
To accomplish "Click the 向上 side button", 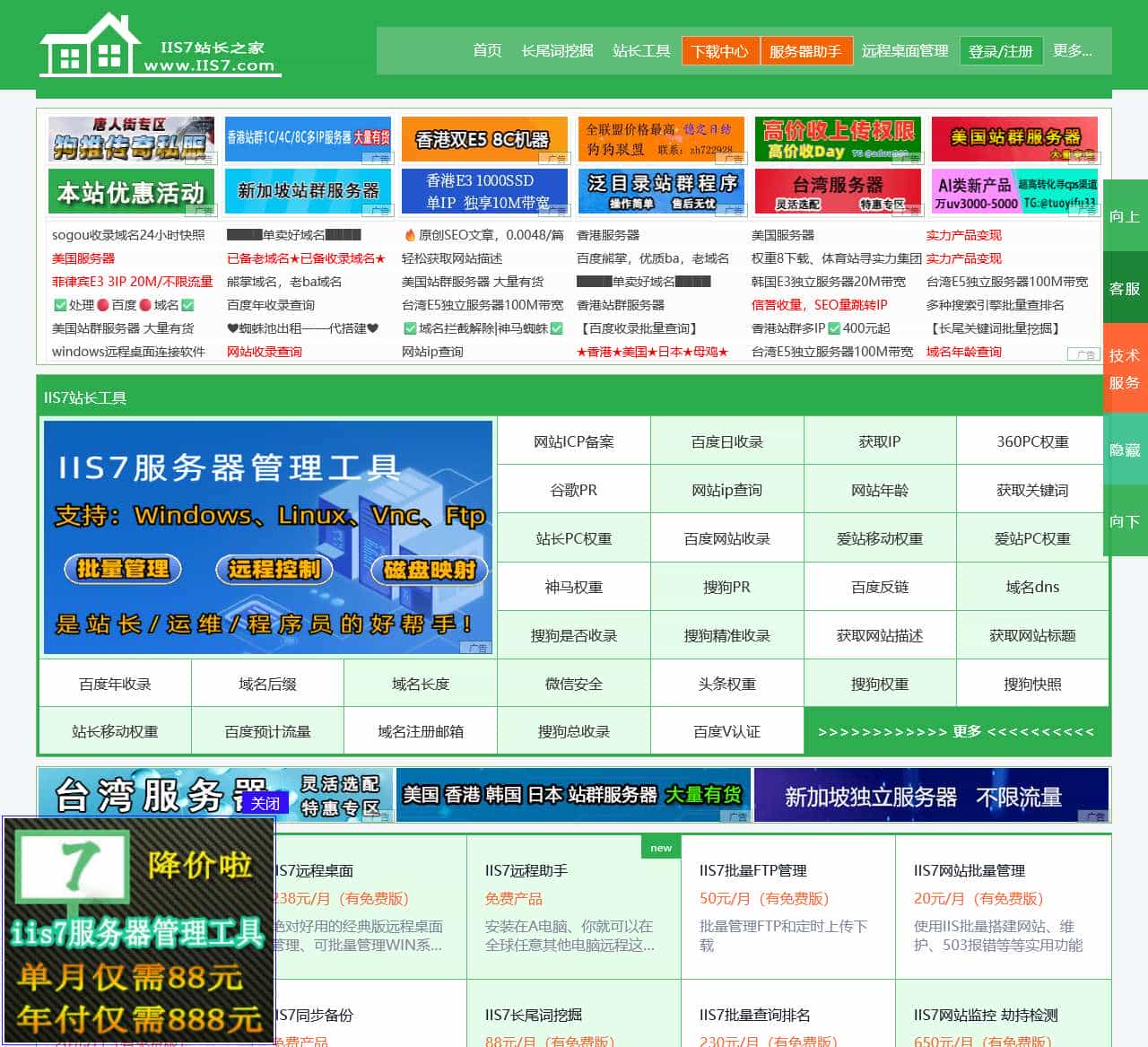I will coord(1125,216).
